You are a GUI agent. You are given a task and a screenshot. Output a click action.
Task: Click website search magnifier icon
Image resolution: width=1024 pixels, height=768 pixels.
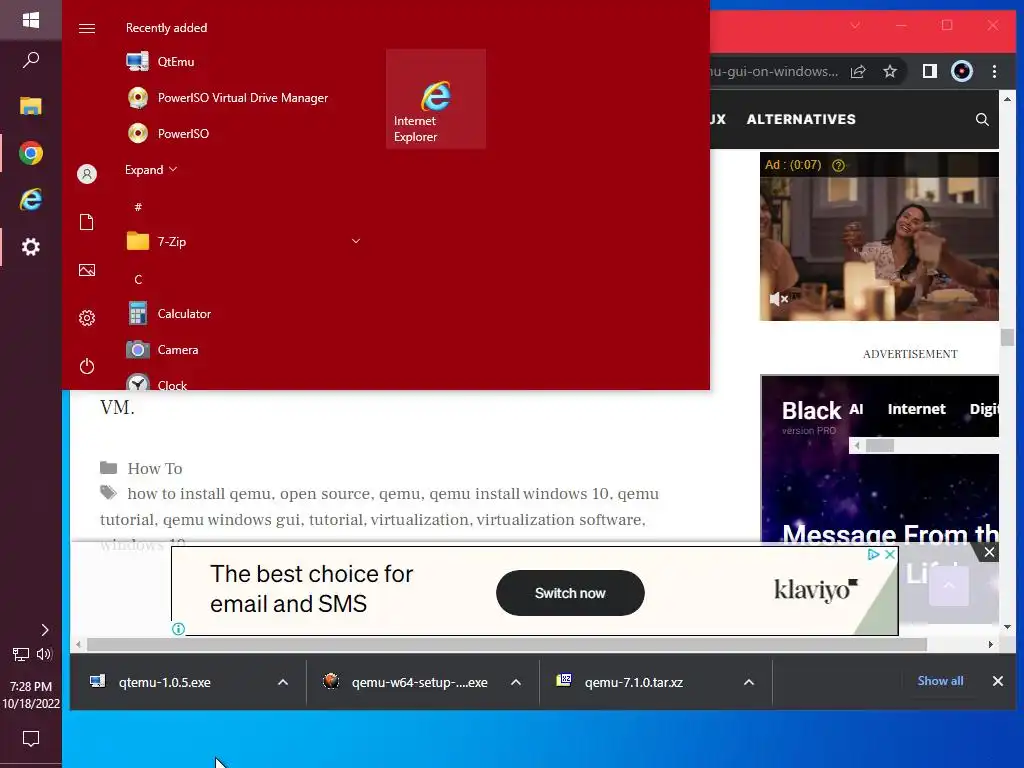[982, 120]
